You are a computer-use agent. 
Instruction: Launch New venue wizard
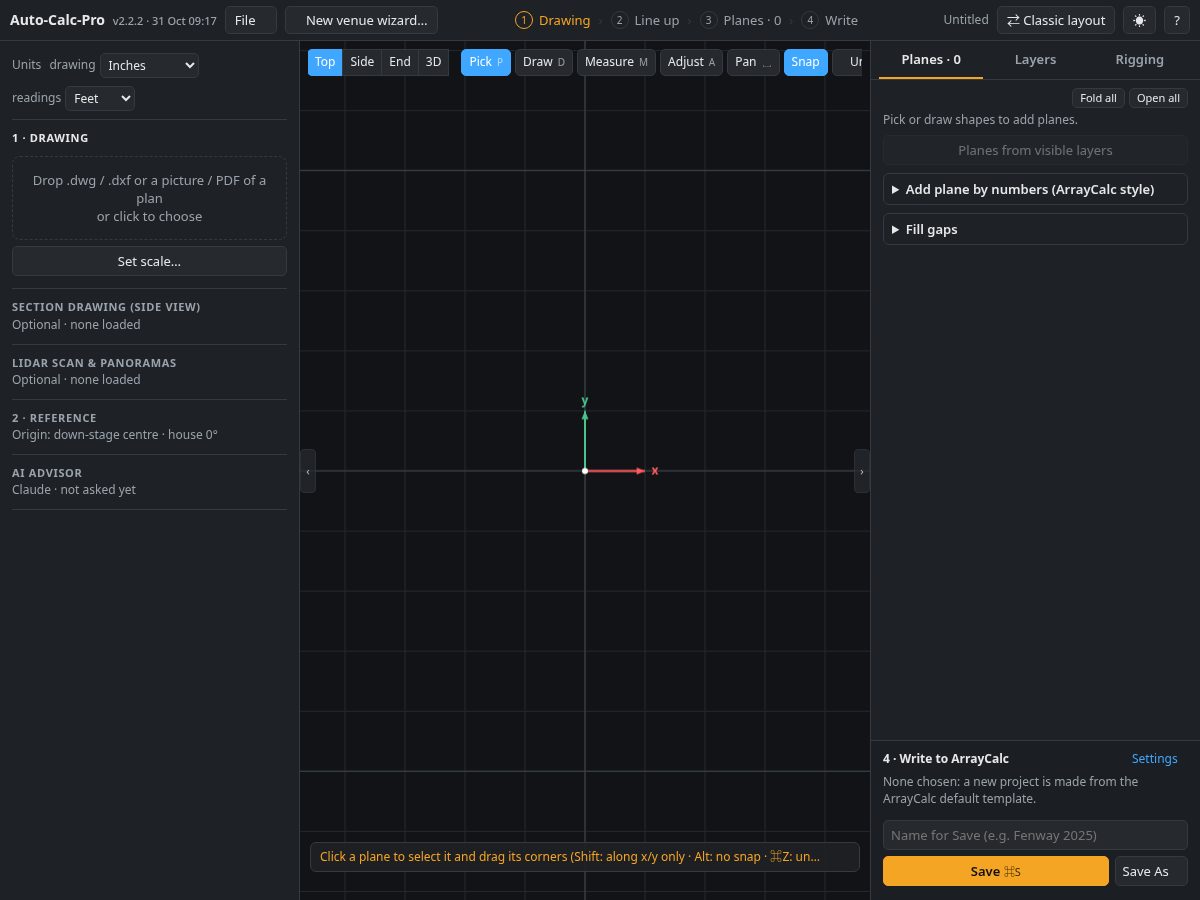point(361,20)
